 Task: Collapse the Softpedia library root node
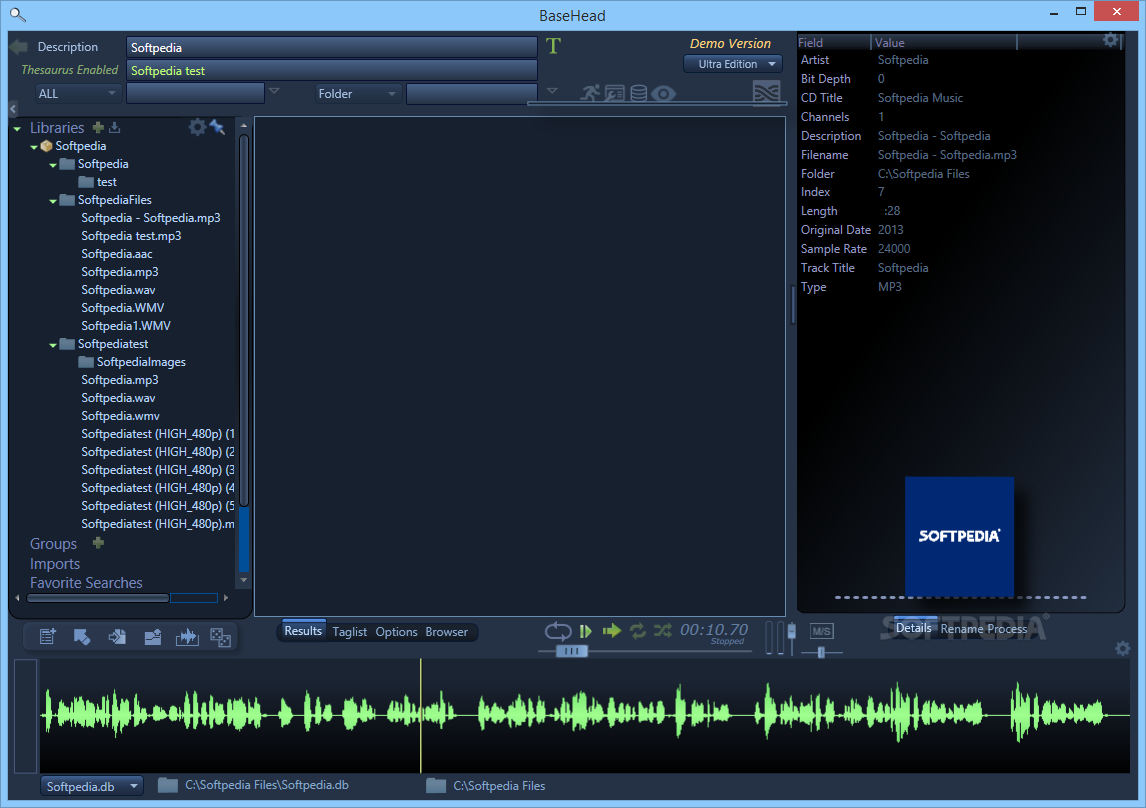[x=34, y=147]
